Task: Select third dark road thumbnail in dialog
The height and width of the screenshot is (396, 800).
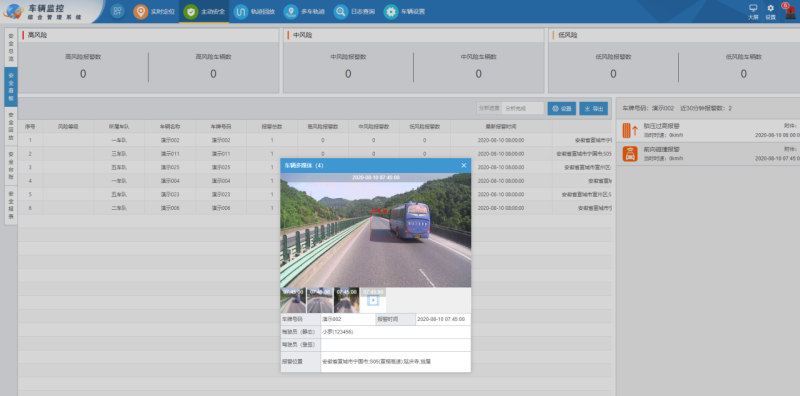Action: [x=346, y=300]
